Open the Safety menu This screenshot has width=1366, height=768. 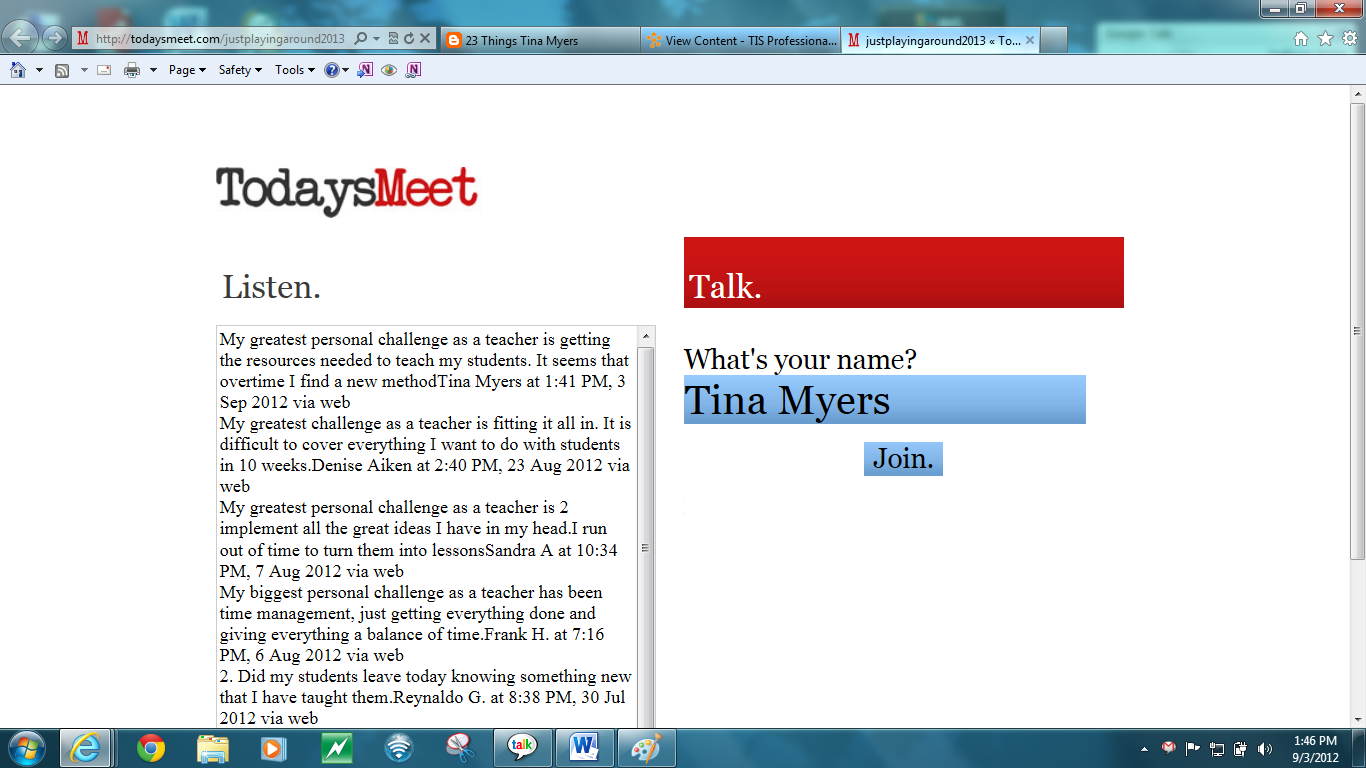point(240,70)
